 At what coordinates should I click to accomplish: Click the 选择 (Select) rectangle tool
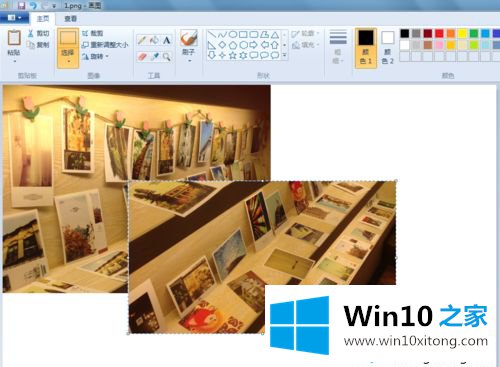tap(68, 38)
